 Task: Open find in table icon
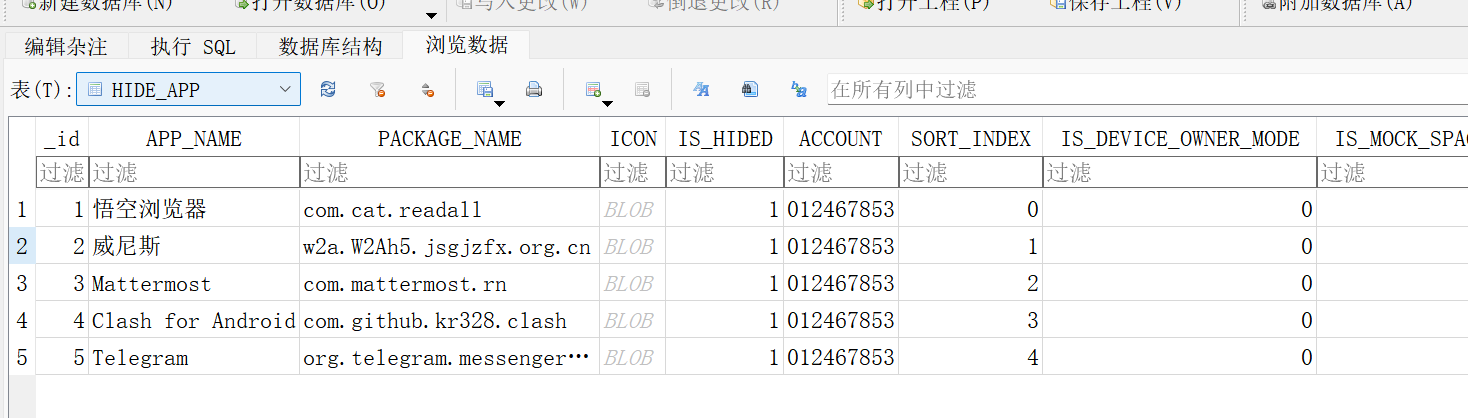click(750, 89)
